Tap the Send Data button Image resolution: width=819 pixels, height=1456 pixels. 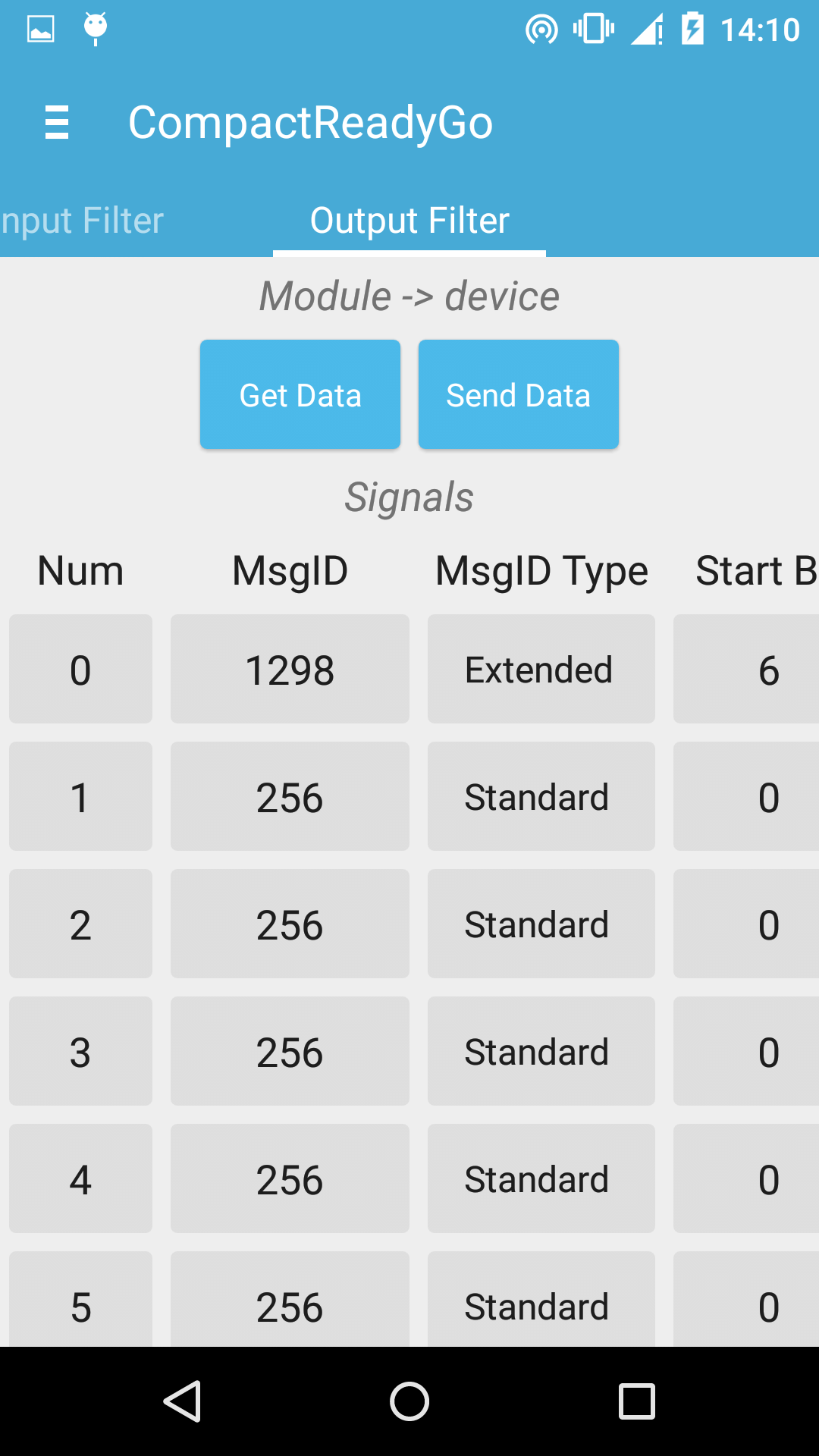tap(519, 394)
